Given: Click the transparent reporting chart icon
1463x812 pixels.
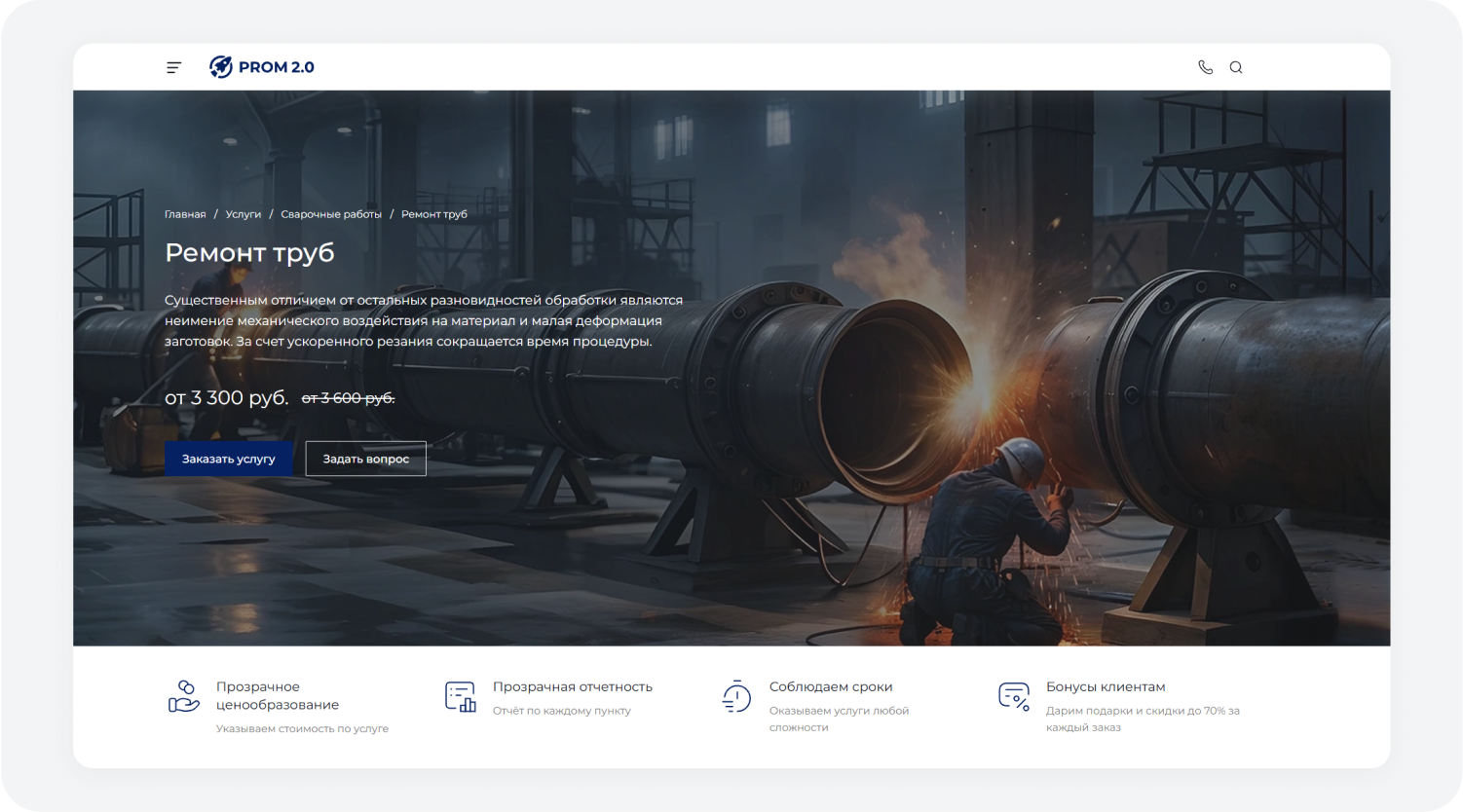Looking at the screenshot, I should coord(461,697).
